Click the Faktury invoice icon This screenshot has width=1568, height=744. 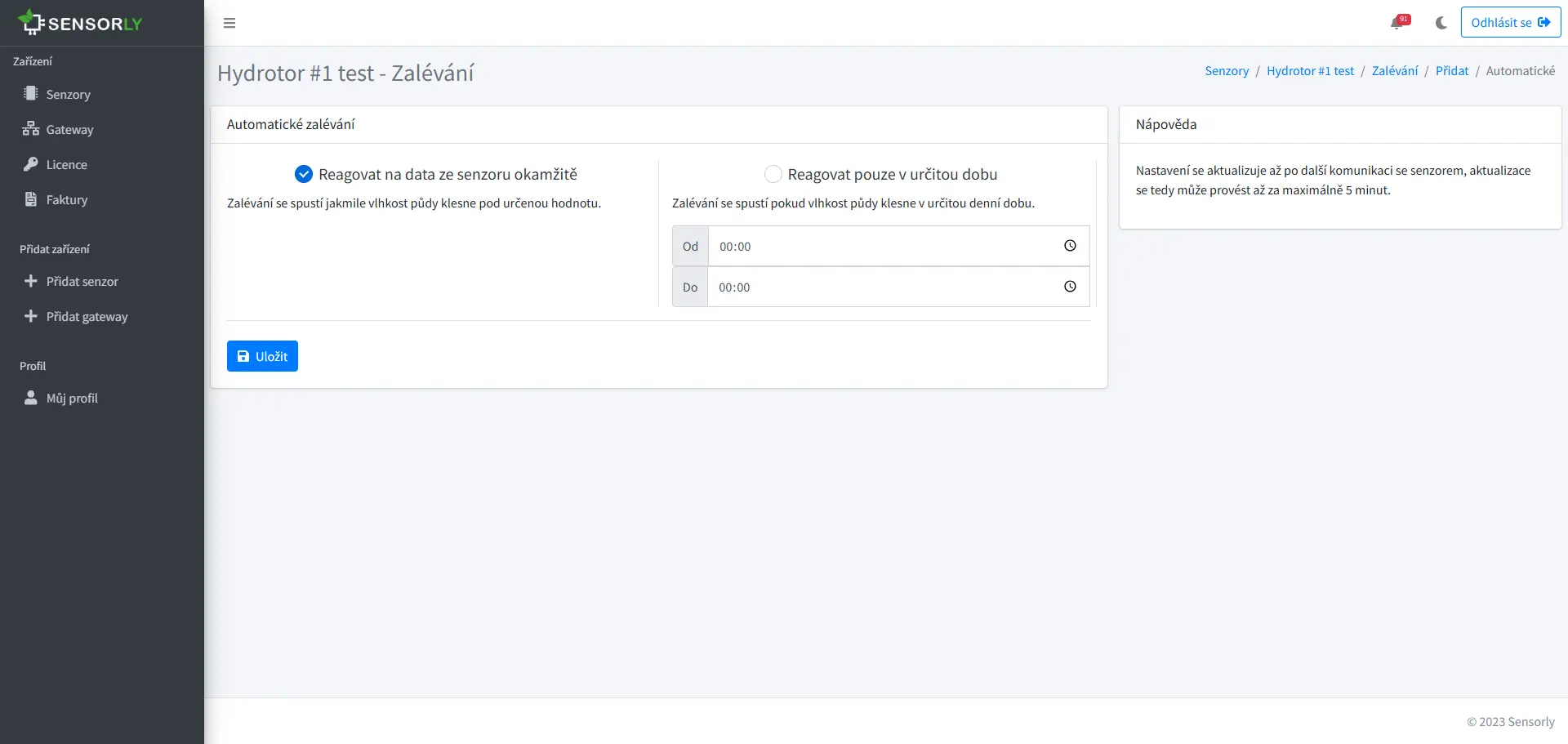pyautogui.click(x=29, y=199)
